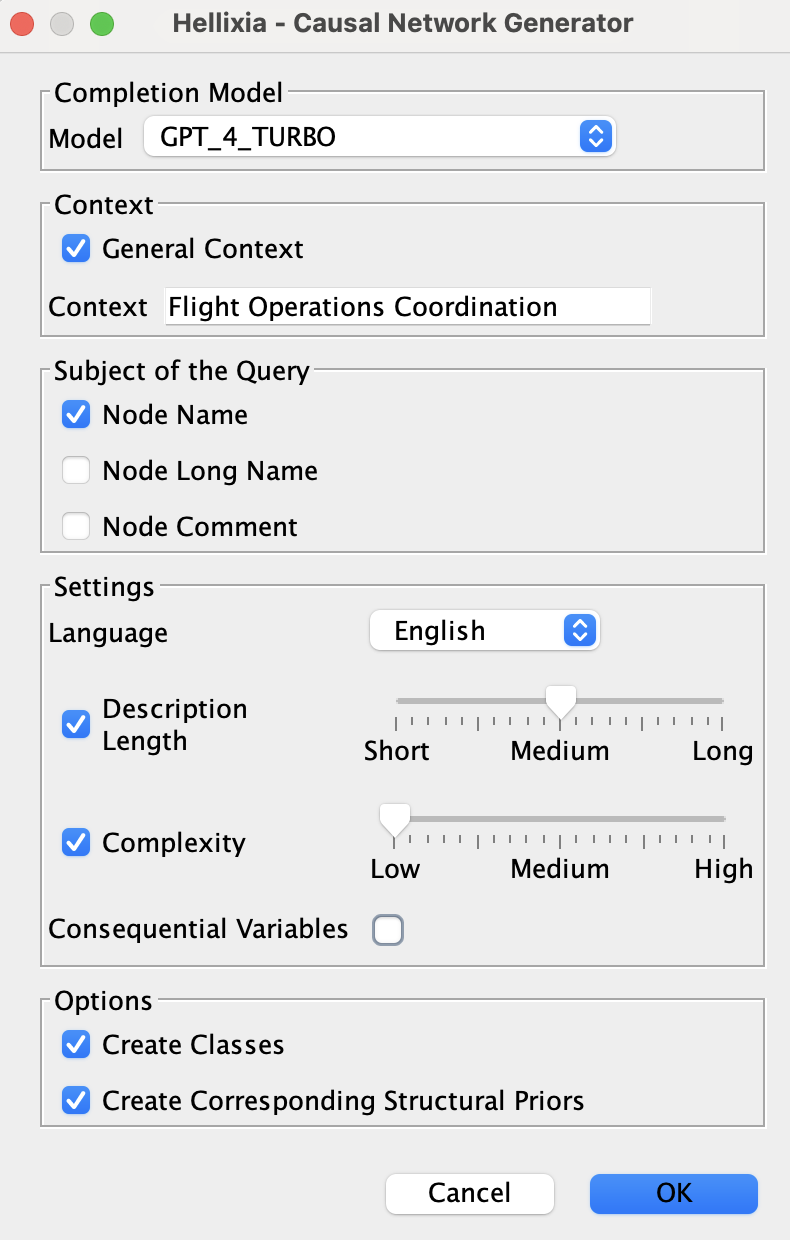Disable Create Corresponding Structural Priors

pyautogui.click(x=76, y=1101)
